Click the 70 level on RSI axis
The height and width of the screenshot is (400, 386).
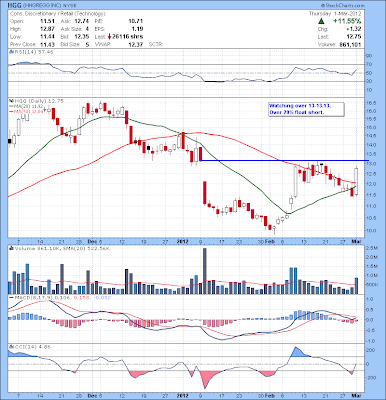[370, 64]
